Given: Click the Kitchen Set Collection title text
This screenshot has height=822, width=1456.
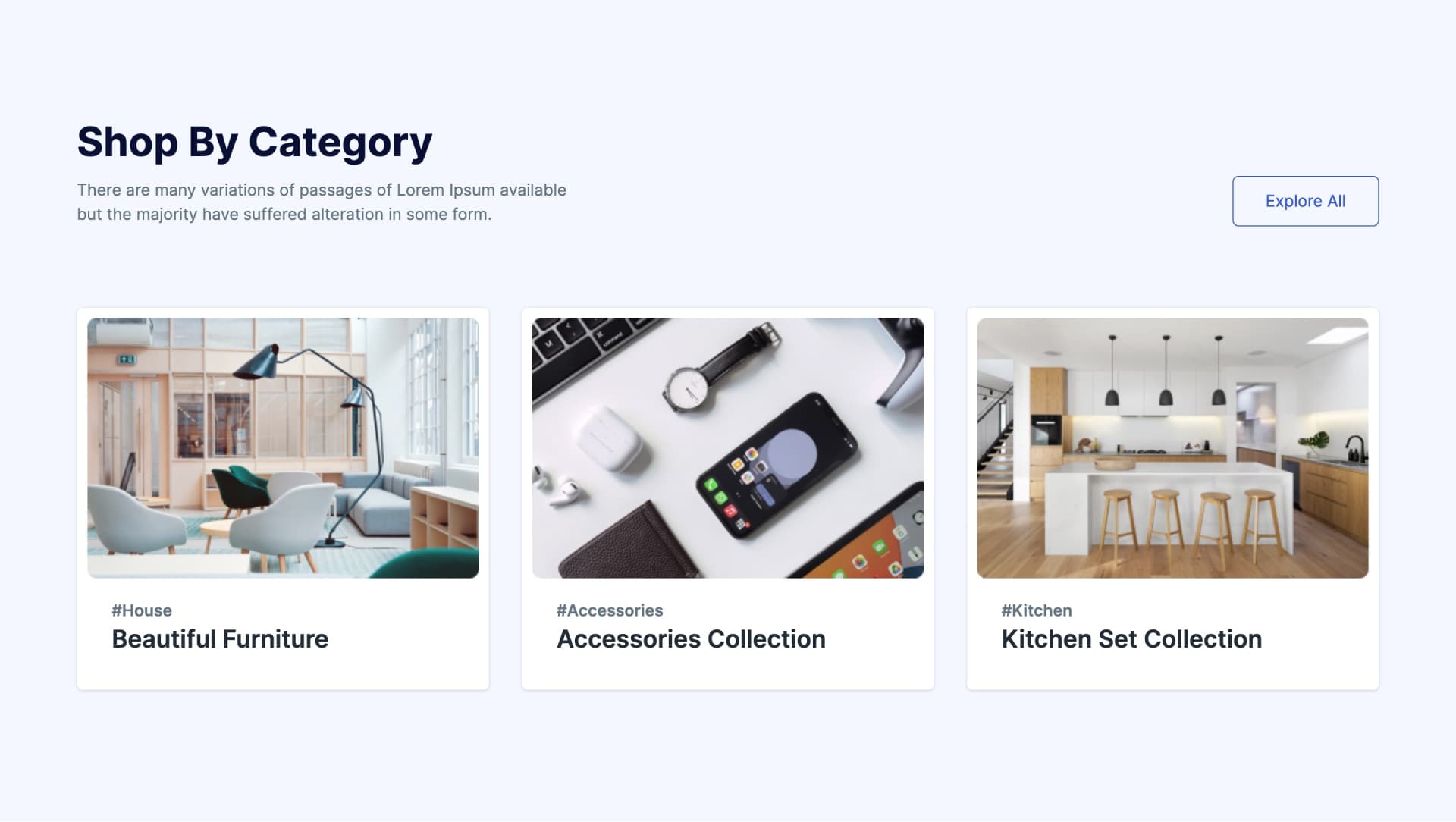Looking at the screenshot, I should pyautogui.click(x=1132, y=638).
